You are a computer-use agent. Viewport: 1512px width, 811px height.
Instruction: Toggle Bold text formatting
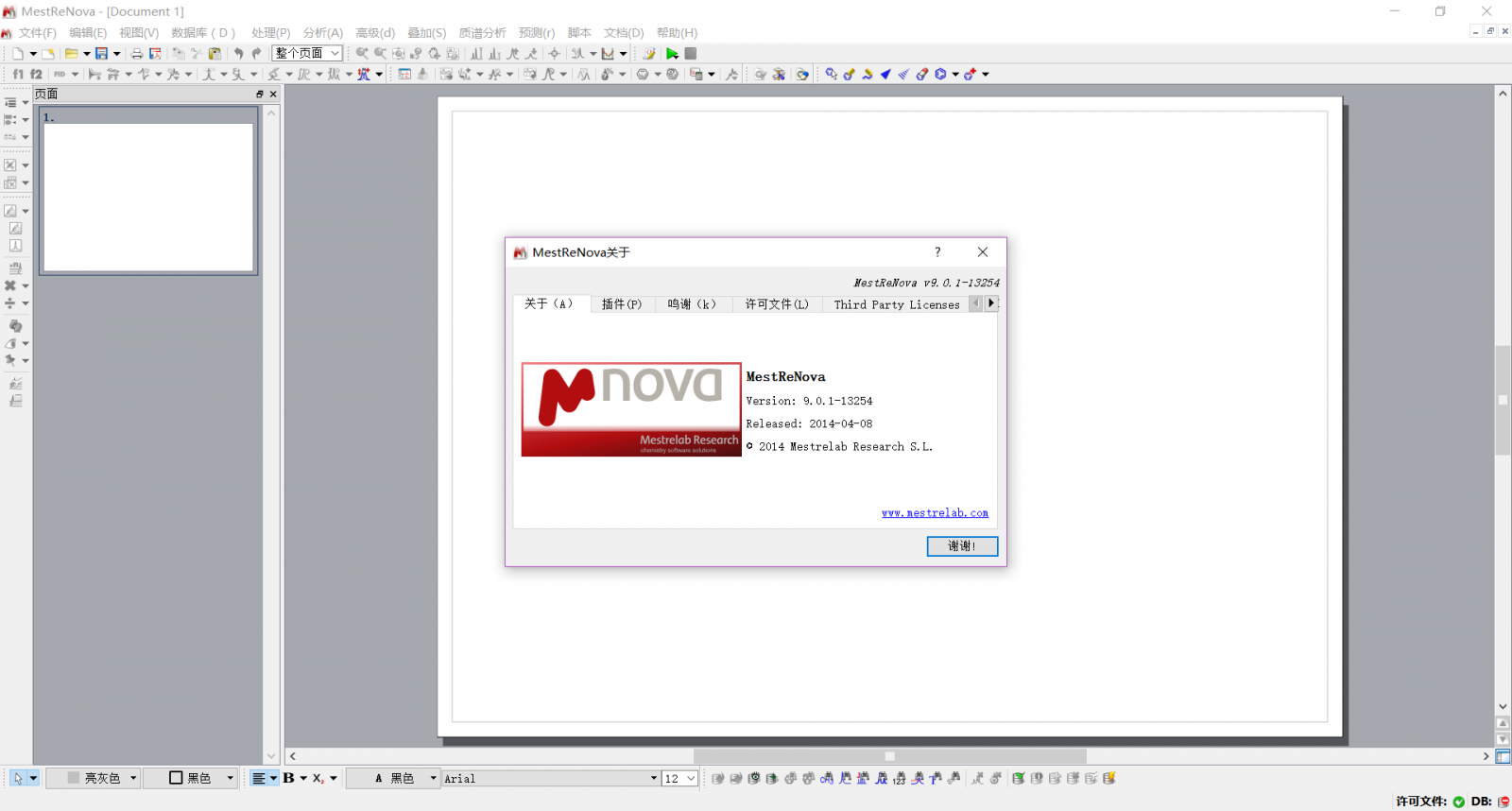(x=289, y=778)
